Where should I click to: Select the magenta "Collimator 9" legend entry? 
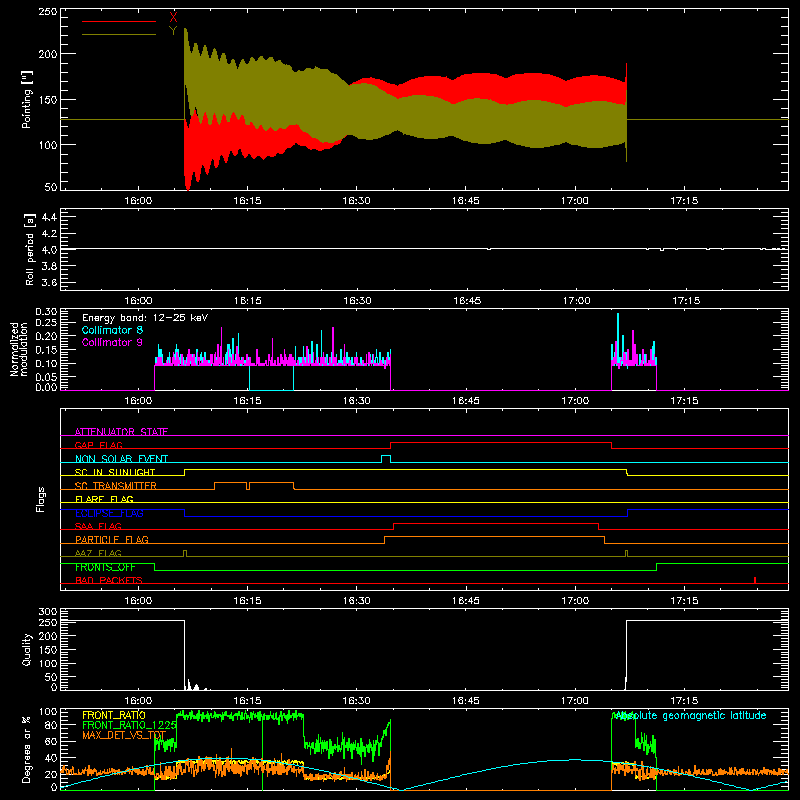[x=112, y=342]
